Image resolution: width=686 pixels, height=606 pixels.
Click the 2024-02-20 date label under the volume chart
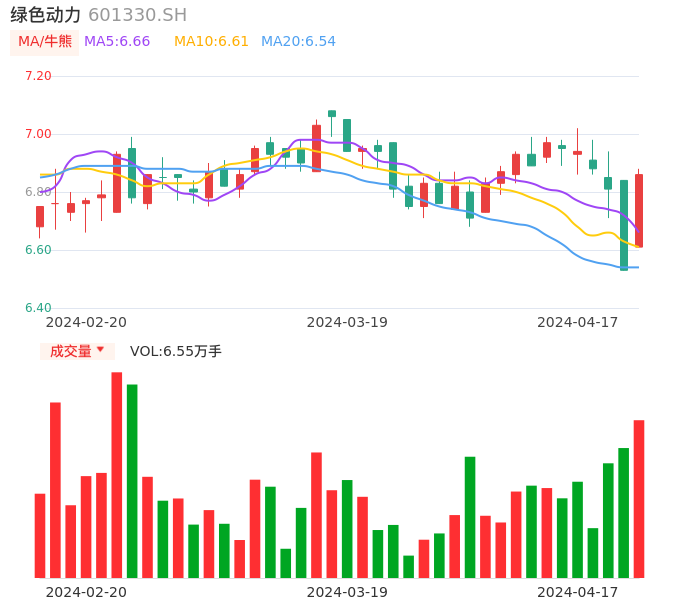(86, 592)
